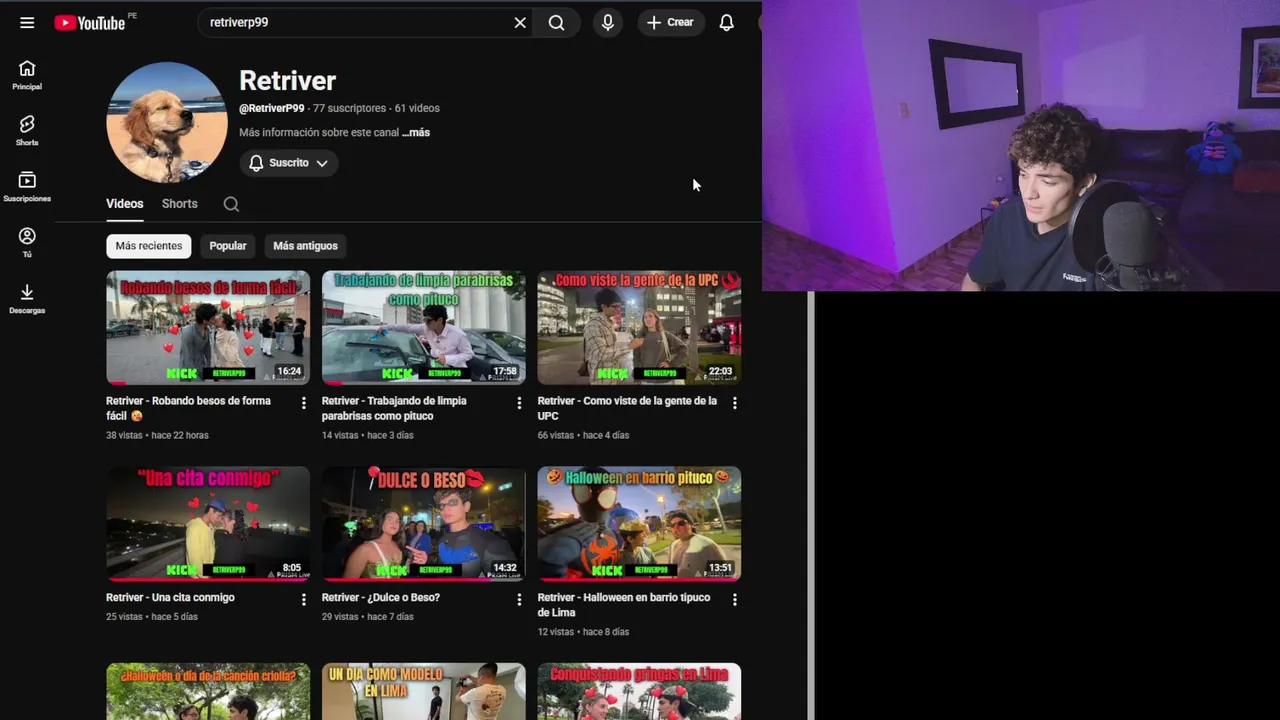Open the notifications bell

(727, 22)
